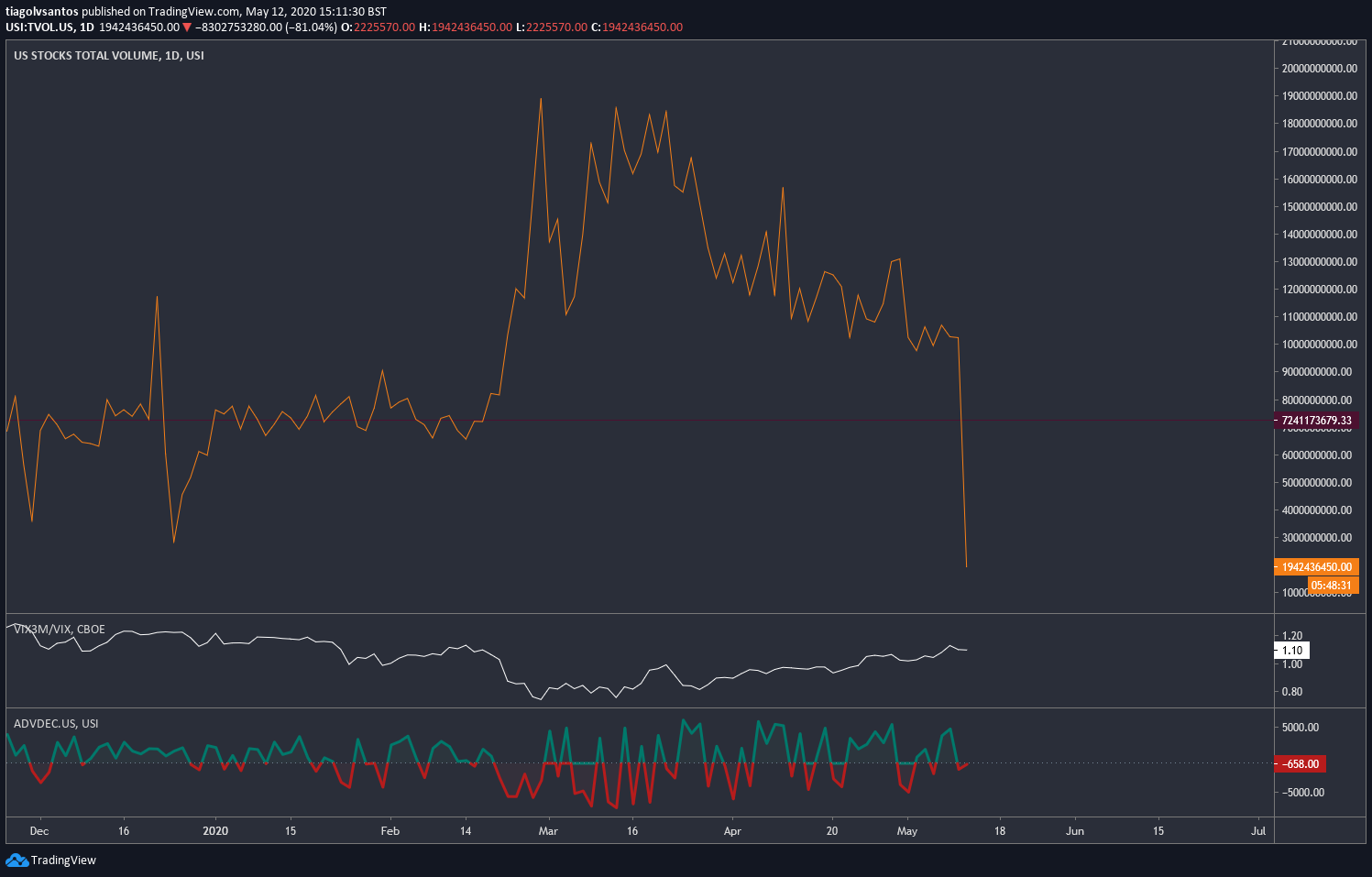Screen dimensions: 1372x877
Task: Toggle the US STOCKS TOTAL VOLUME legend
Action: pos(107,55)
